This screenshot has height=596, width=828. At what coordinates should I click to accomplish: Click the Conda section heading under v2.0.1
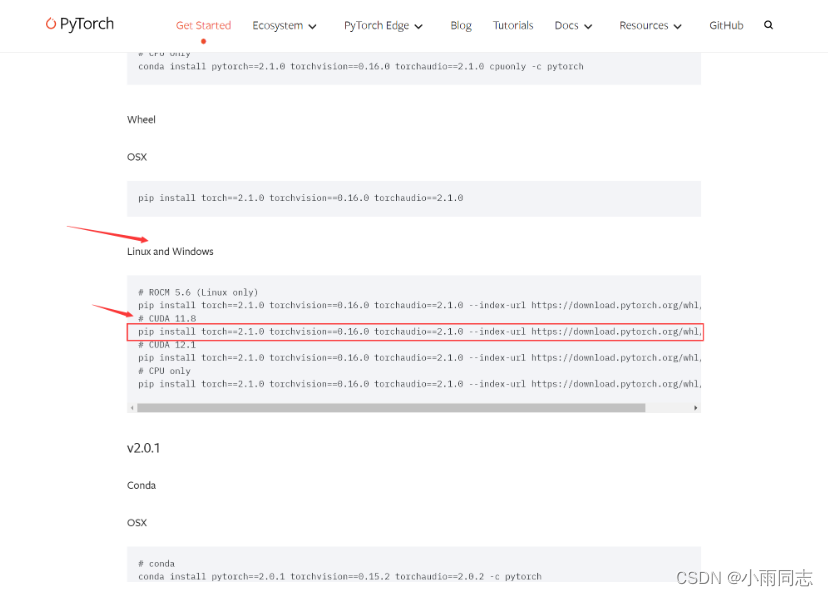(141, 485)
